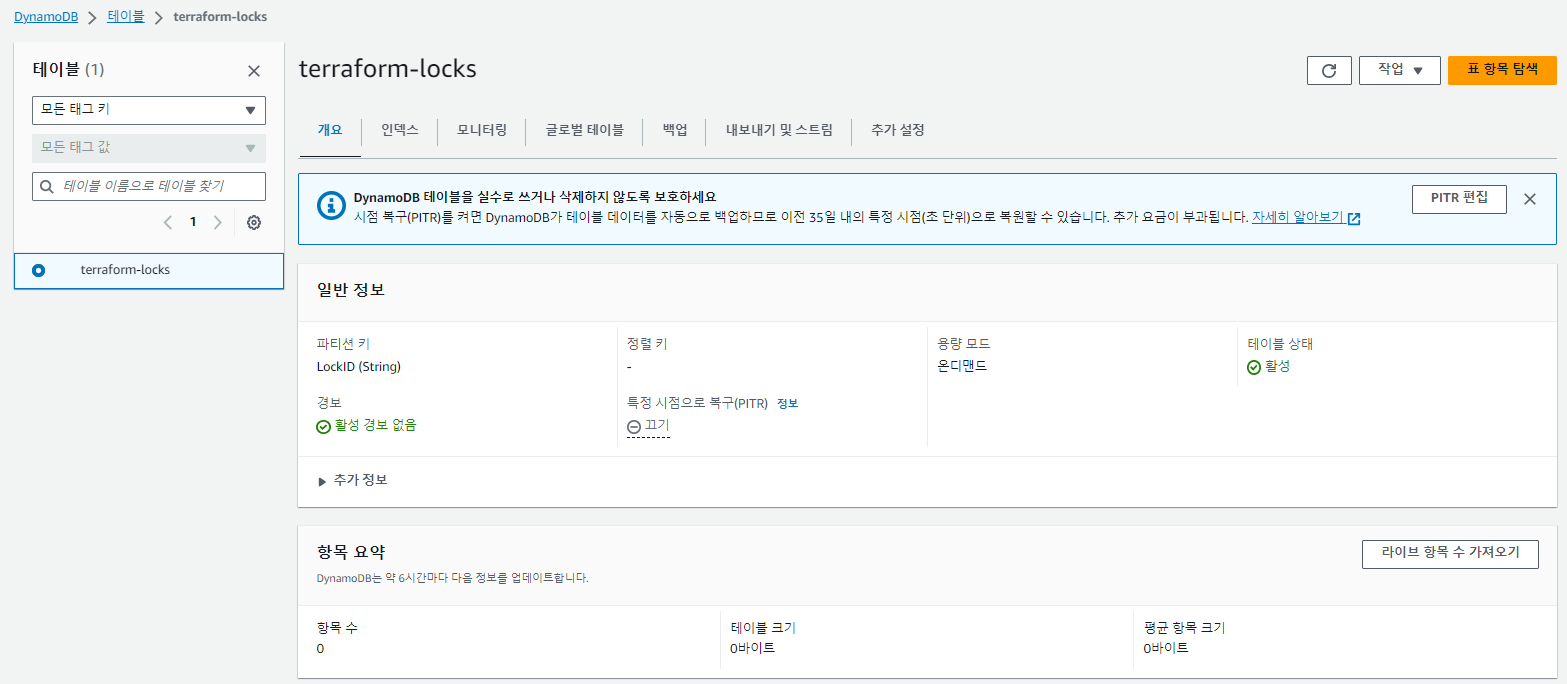Open the 백업 tab
Screen dimensions: 1567x684
click(675, 130)
